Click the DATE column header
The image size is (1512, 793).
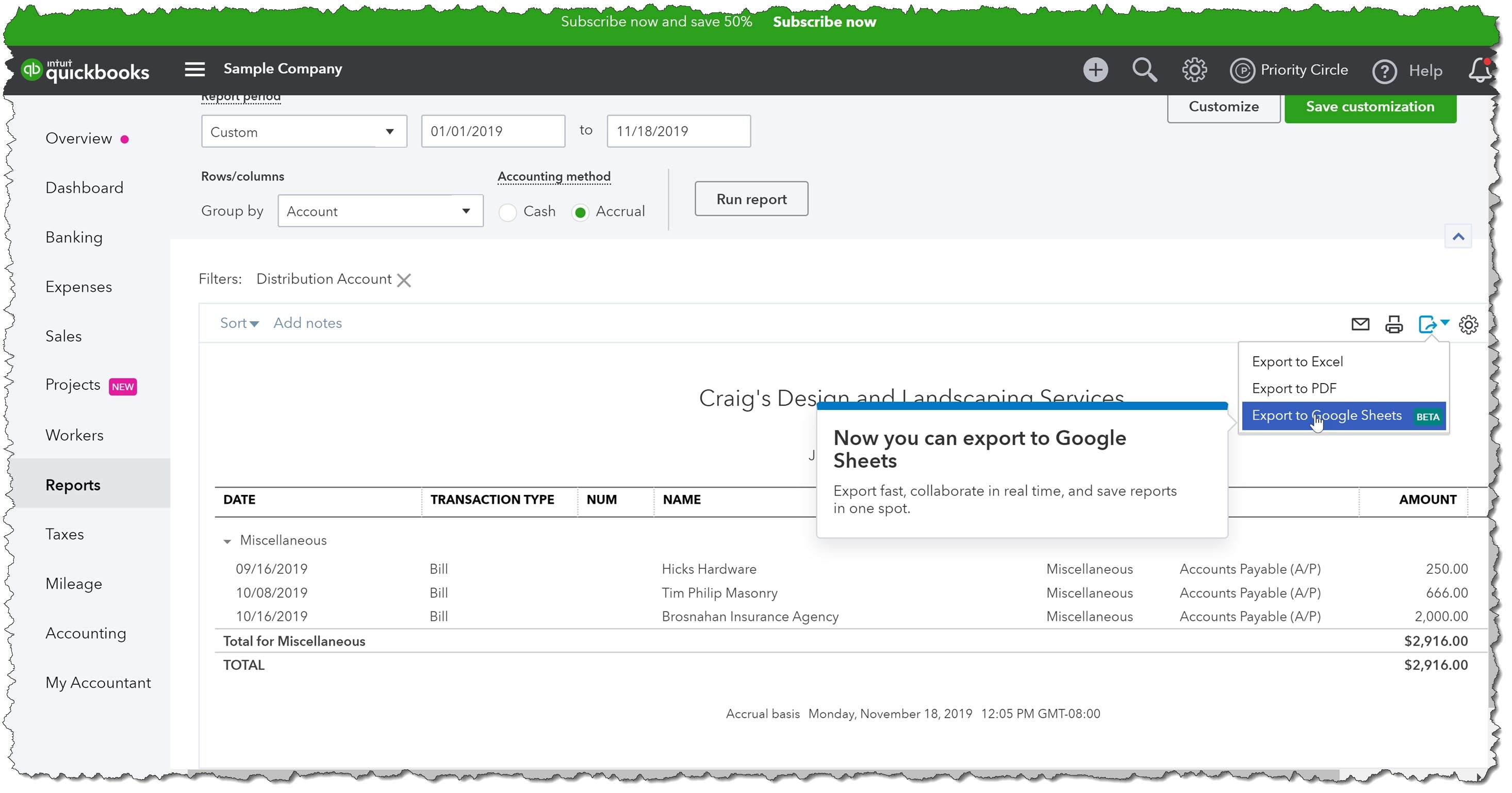[239, 500]
